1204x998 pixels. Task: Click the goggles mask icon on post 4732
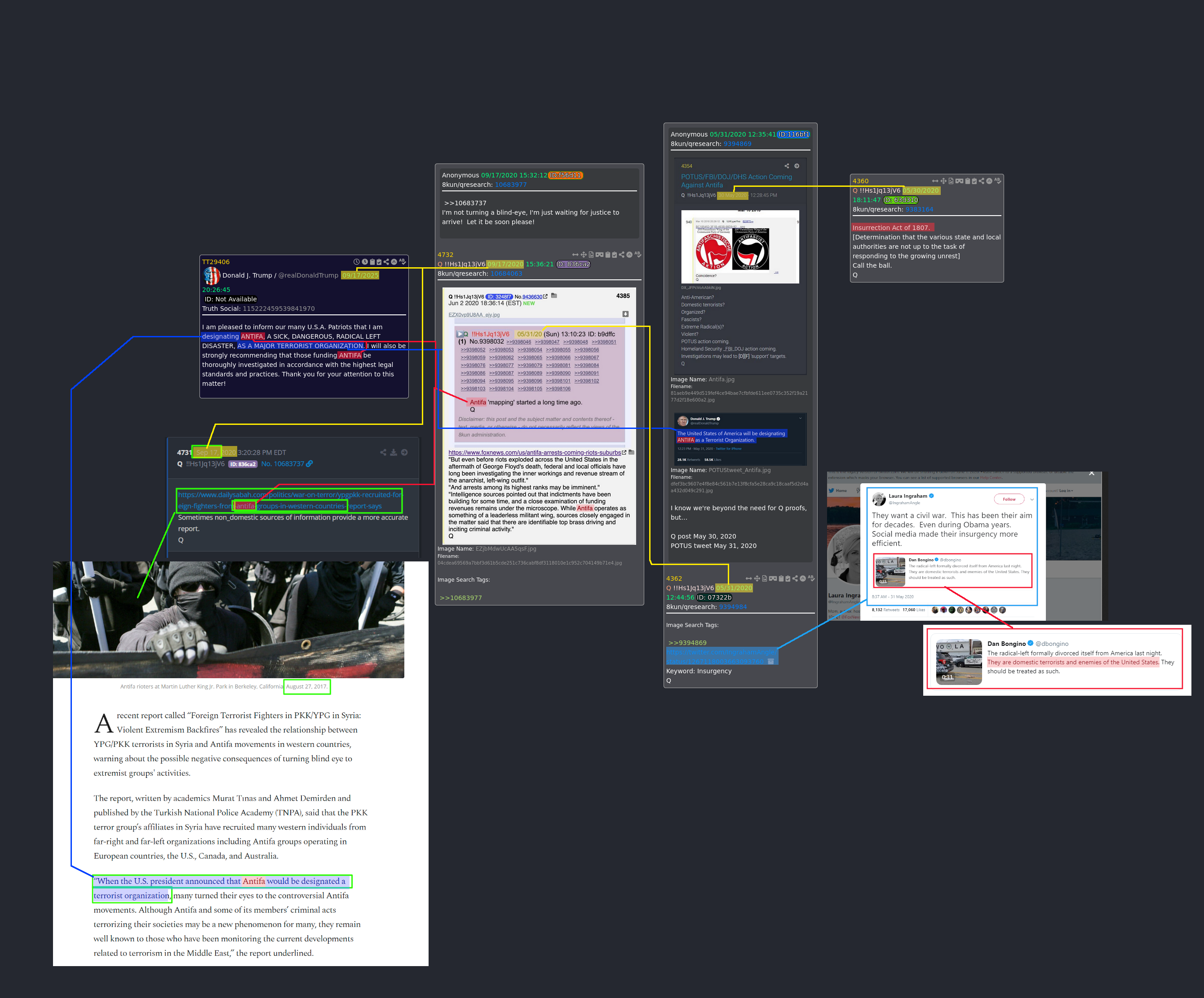tap(599, 255)
